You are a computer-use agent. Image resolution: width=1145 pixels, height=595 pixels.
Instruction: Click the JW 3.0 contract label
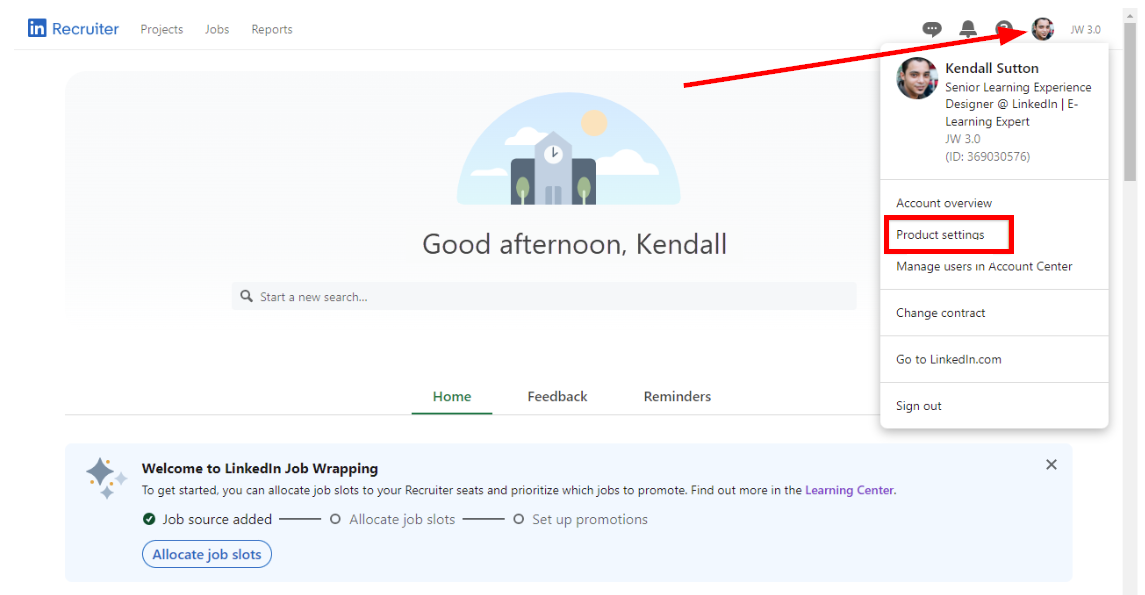(x=1085, y=30)
